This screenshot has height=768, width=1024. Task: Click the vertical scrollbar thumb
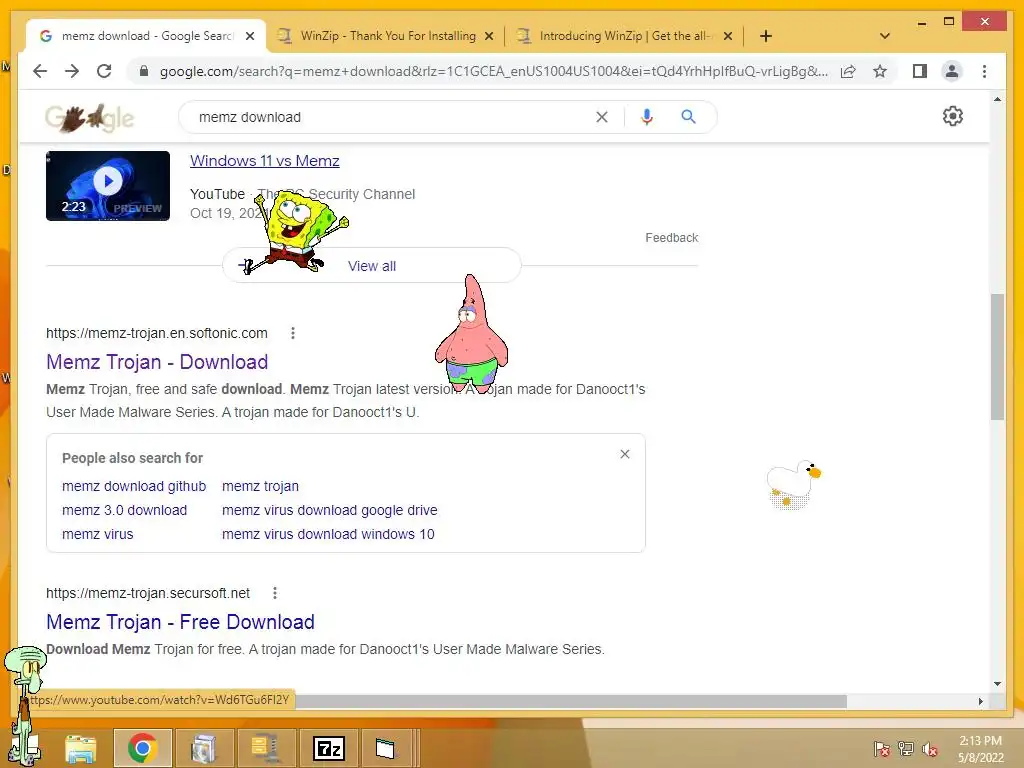[997, 357]
